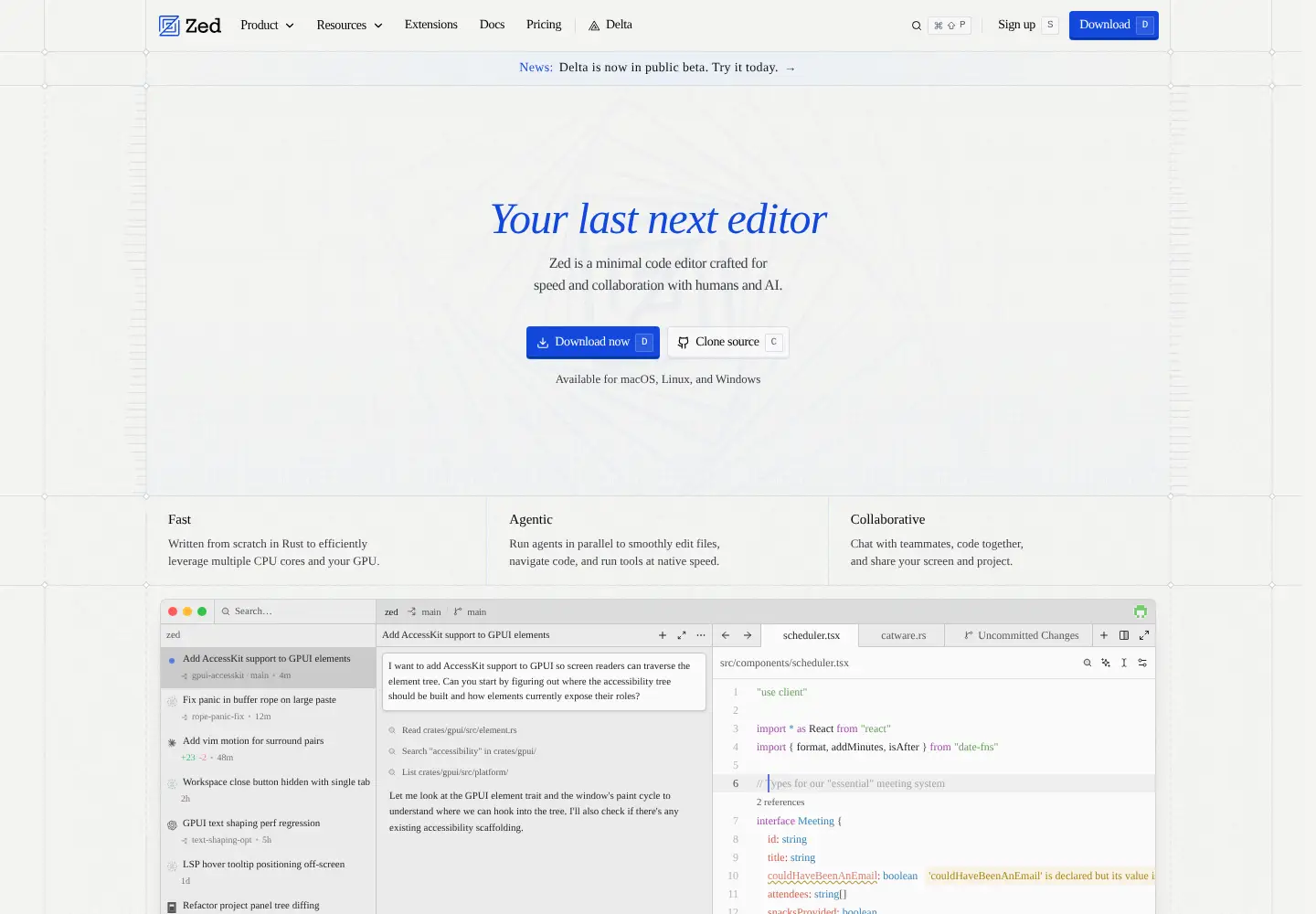Viewport: 1316px width, 914px height.
Task: Click the Sign up link
Action: point(1027,25)
